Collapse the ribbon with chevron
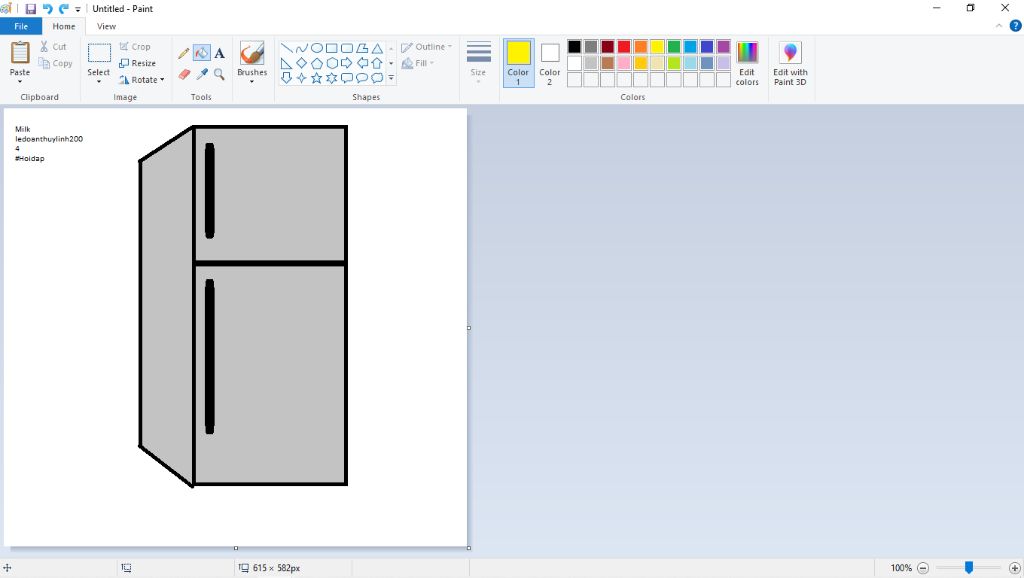This screenshot has height=578, width=1024. tap(999, 26)
